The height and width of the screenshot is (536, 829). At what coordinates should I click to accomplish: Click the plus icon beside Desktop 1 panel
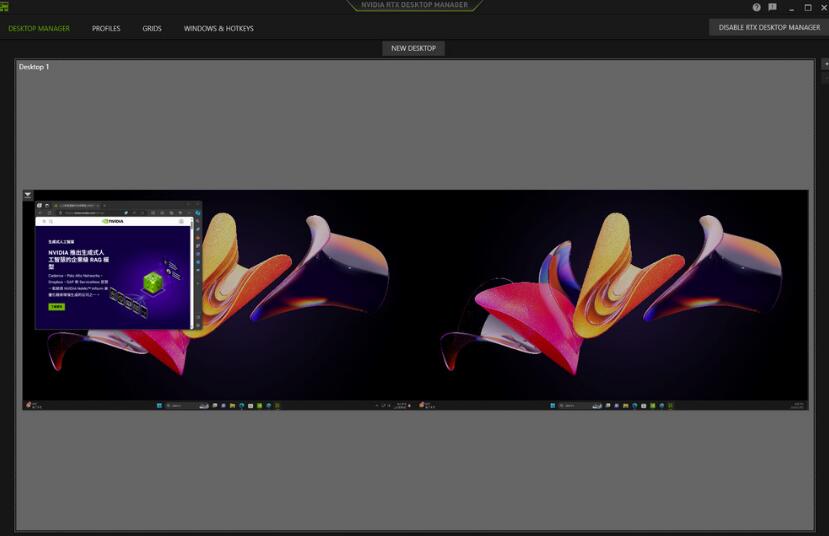pyautogui.click(x=825, y=64)
